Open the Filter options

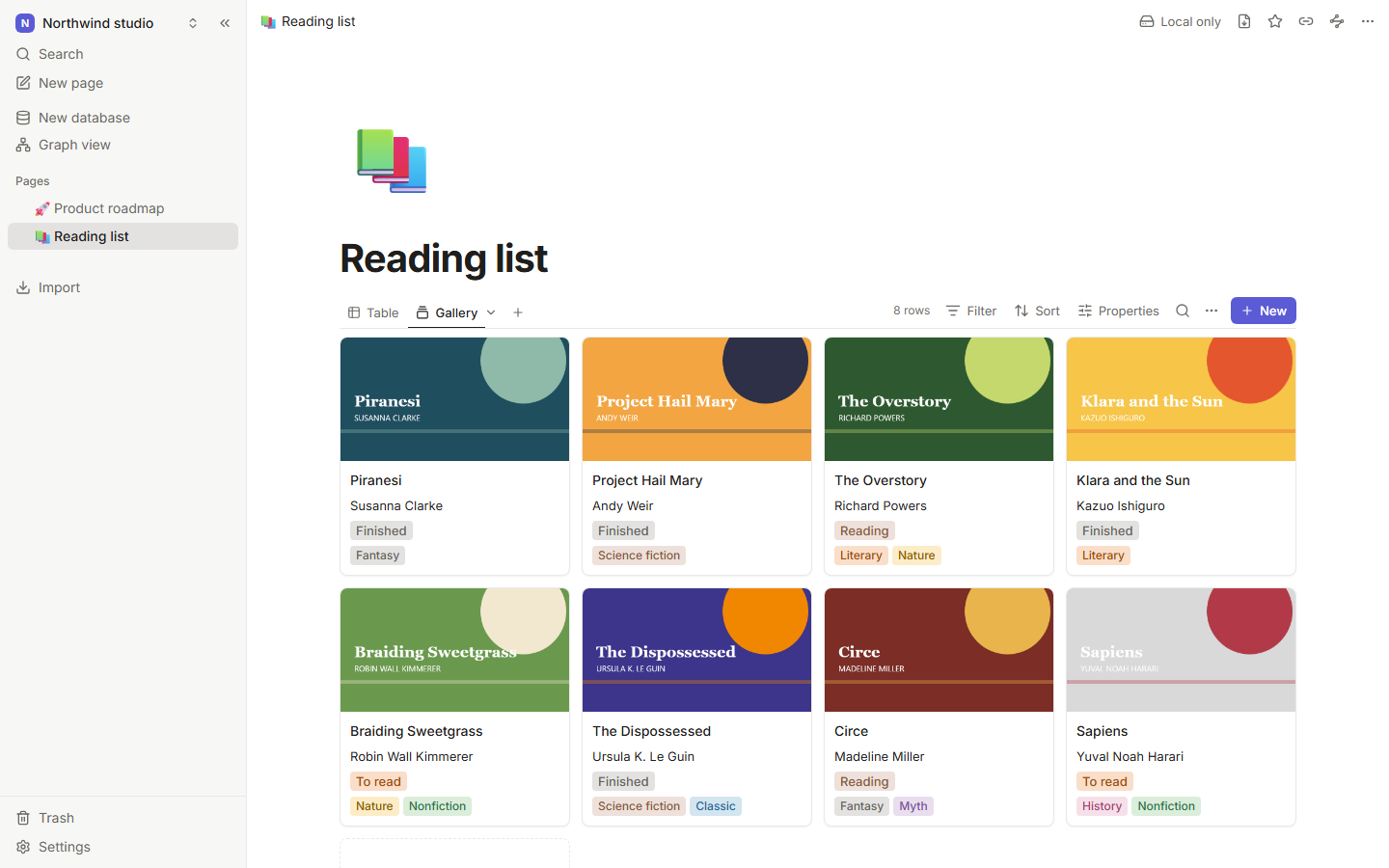[x=971, y=311]
